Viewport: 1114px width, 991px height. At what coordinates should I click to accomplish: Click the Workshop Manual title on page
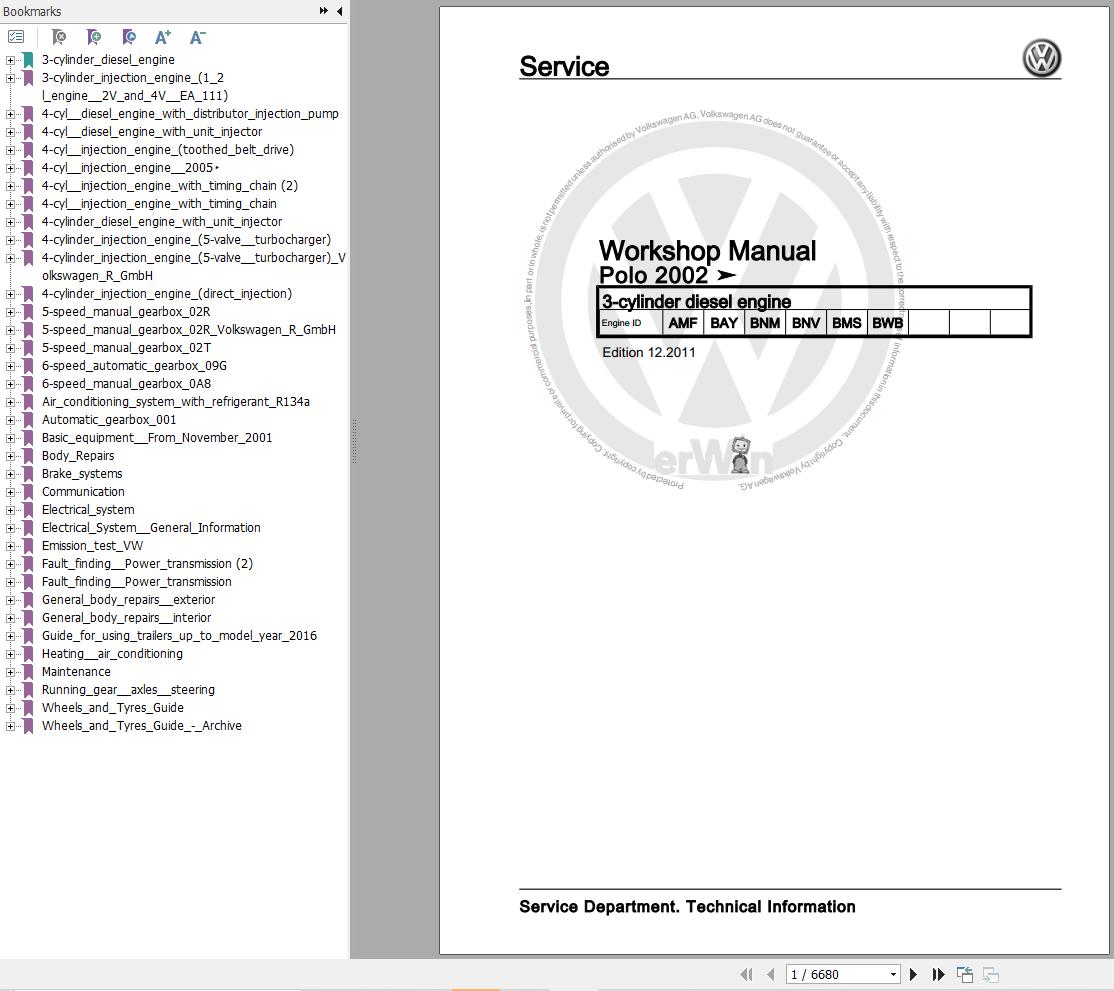(x=708, y=251)
